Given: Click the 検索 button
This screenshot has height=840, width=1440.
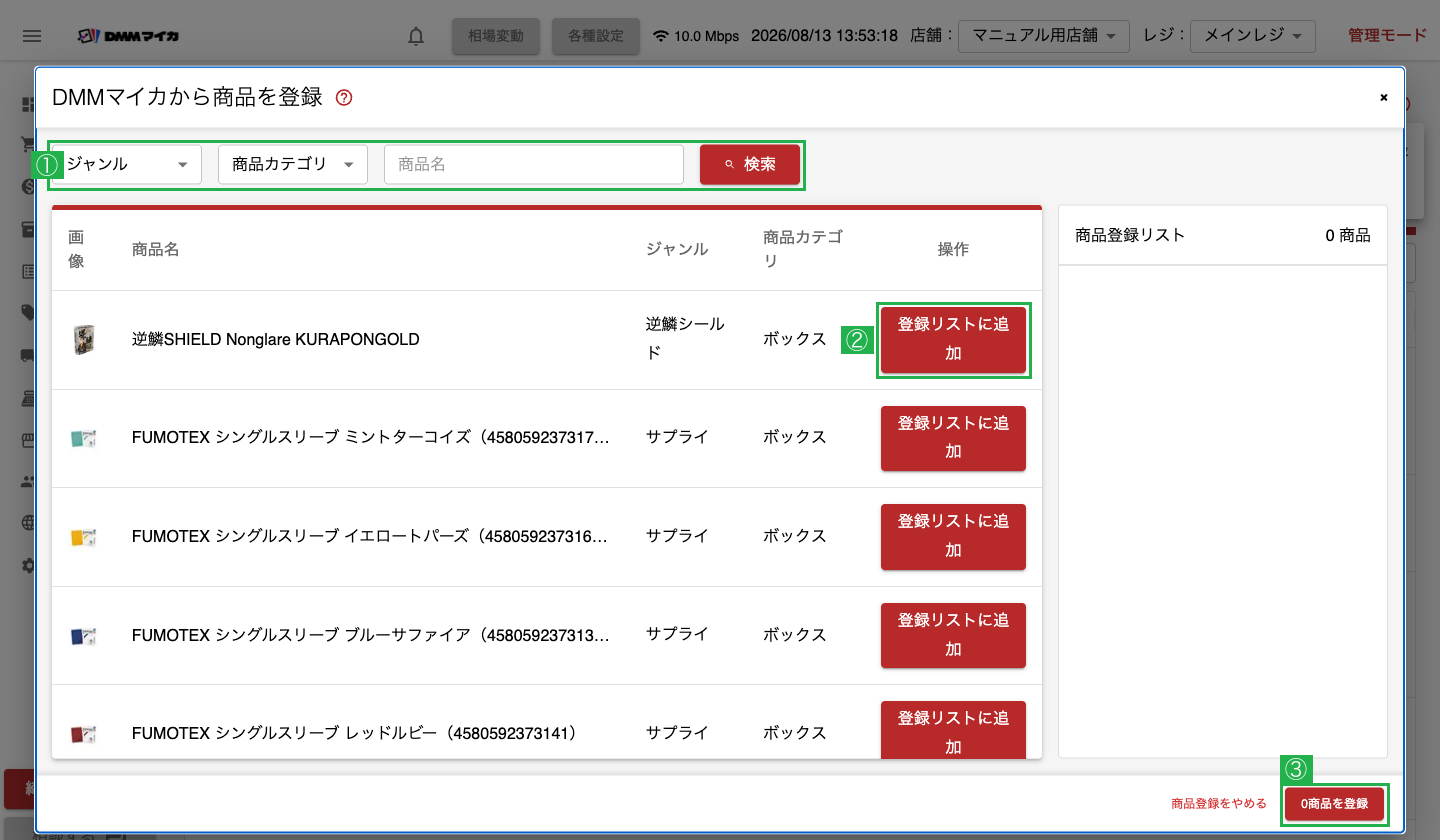Looking at the screenshot, I should pyautogui.click(x=750, y=164).
